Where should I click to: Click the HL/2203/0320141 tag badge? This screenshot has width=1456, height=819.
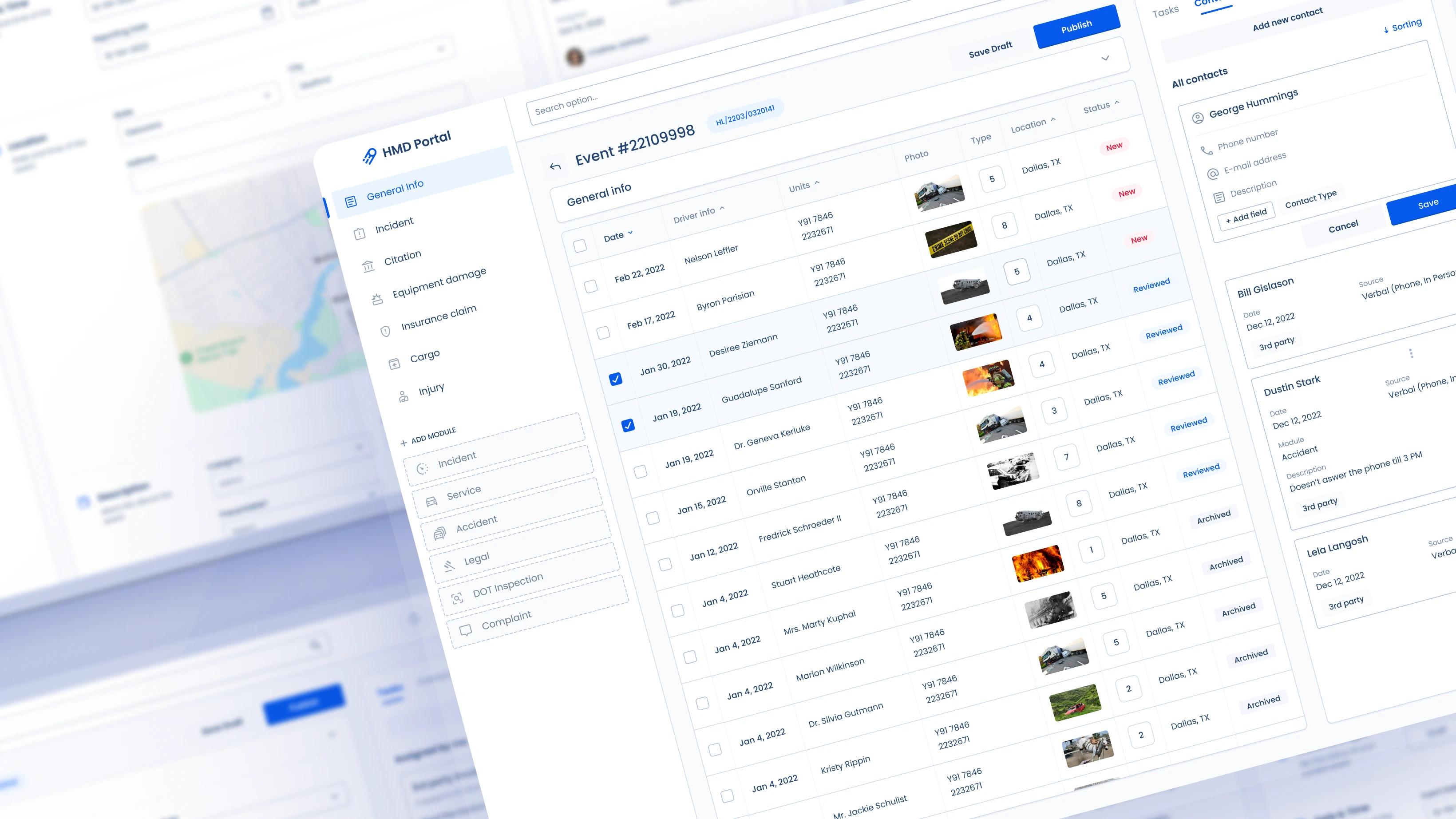click(745, 116)
